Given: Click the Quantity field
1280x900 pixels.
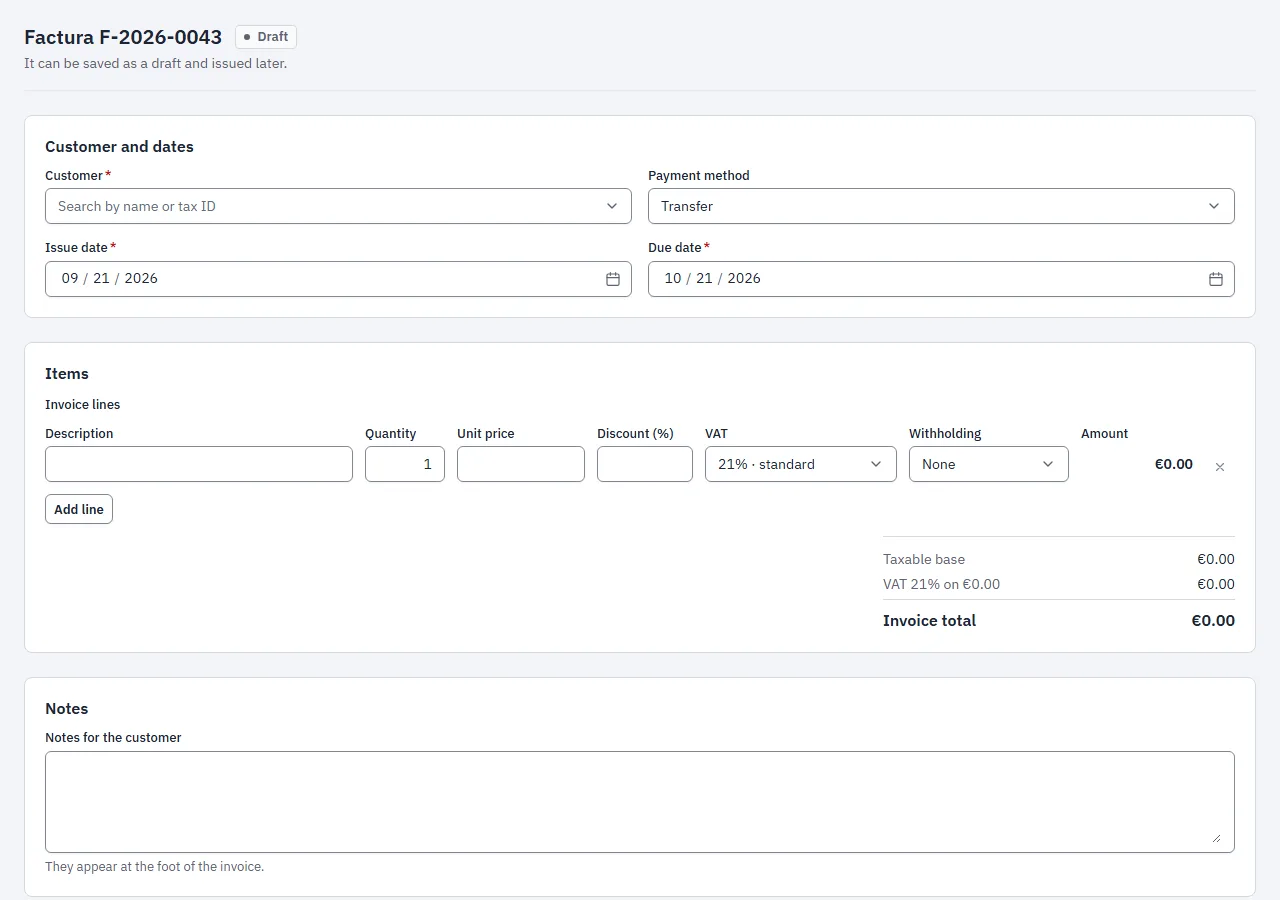Looking at the screenshot, I should [405, 464].
